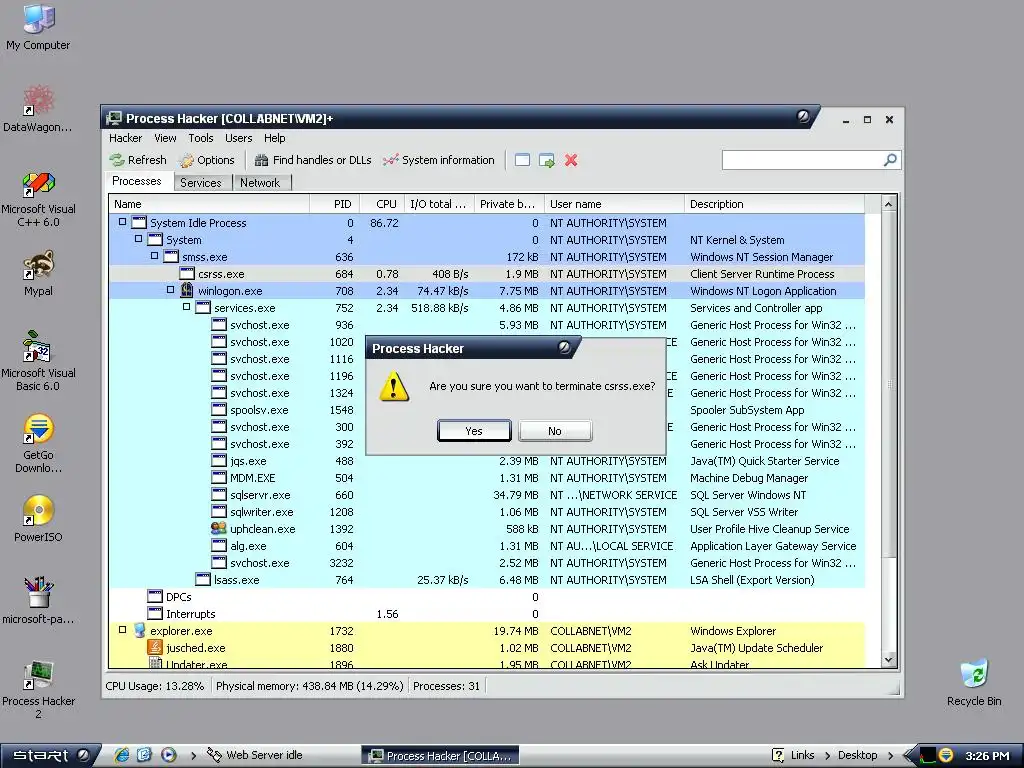Open the DataWagon desktop shortcut
Viewport: 1024px width, 768px height.
(38, 108)
